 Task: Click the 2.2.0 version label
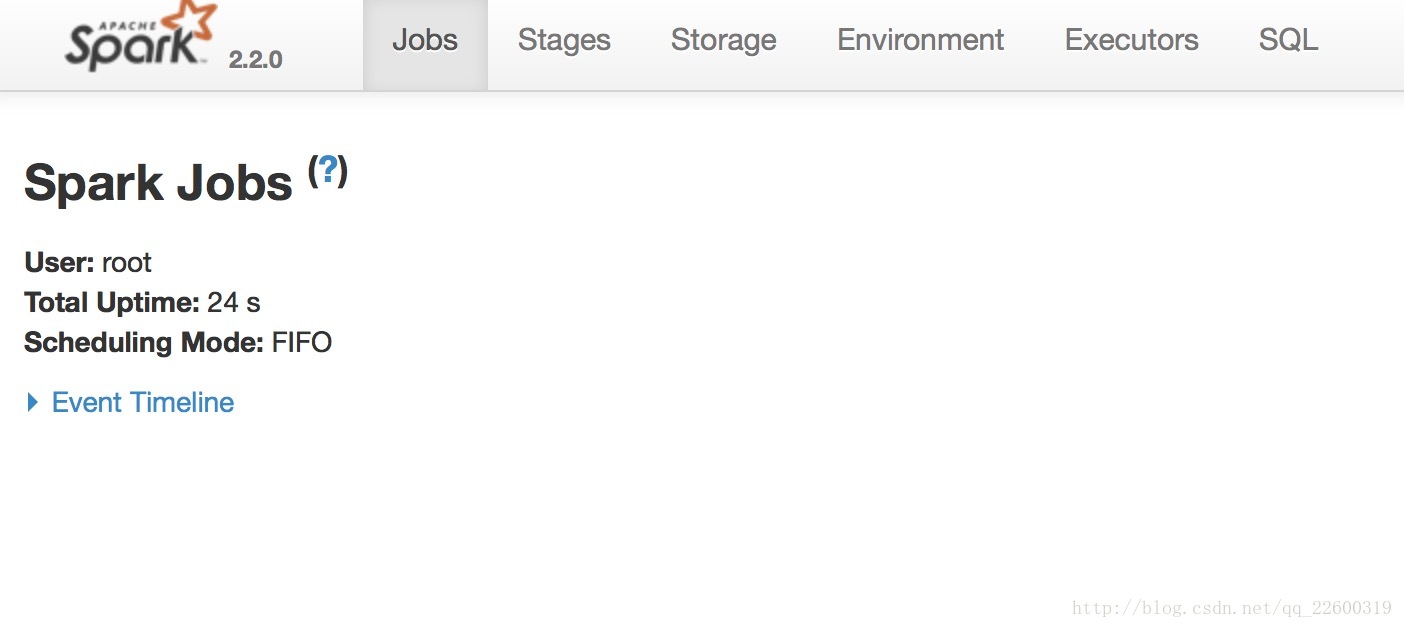point(255,60)
